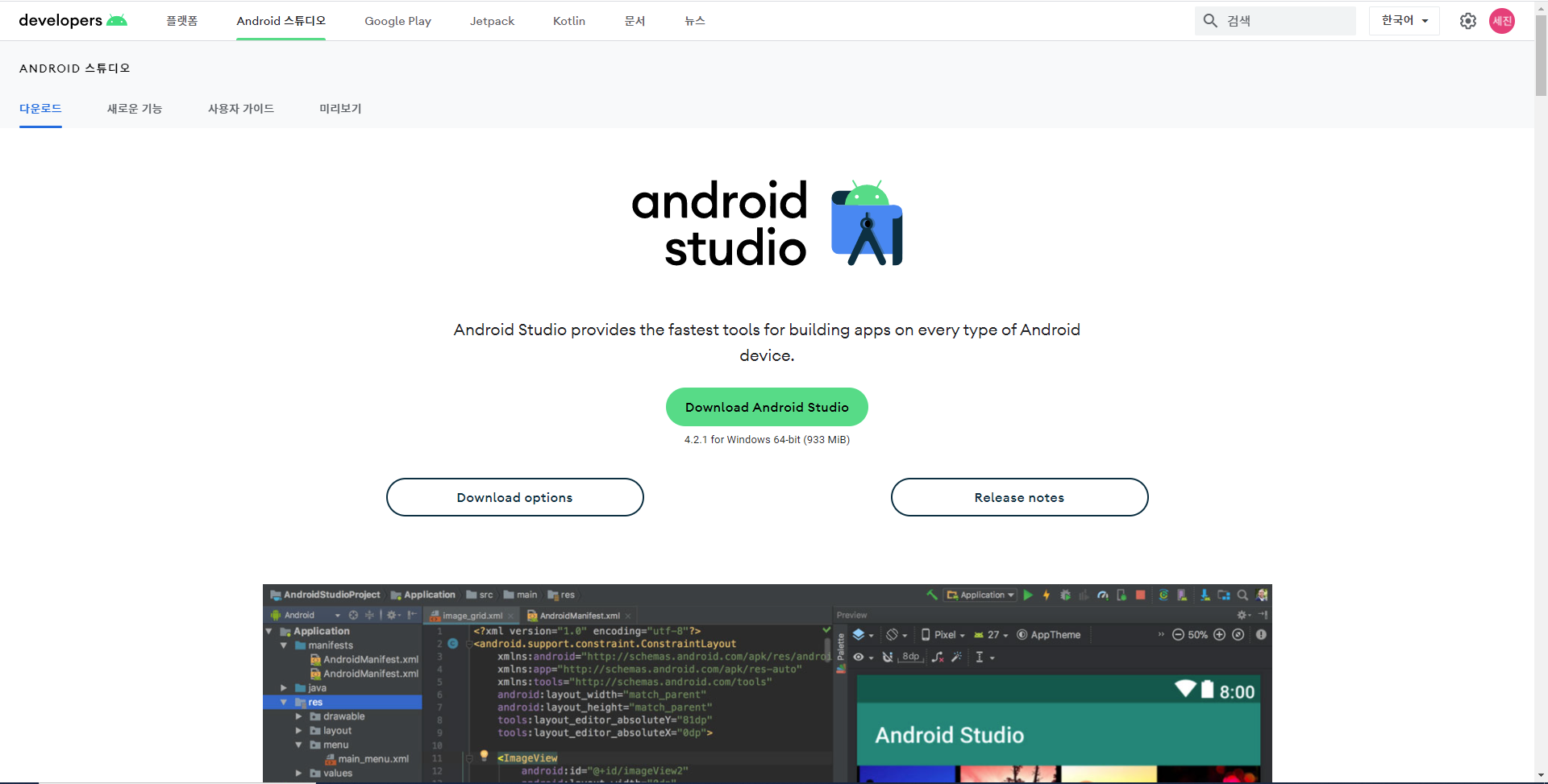Click the Download Android Studio green button
1548x784 pixels.
pos(767,407)
